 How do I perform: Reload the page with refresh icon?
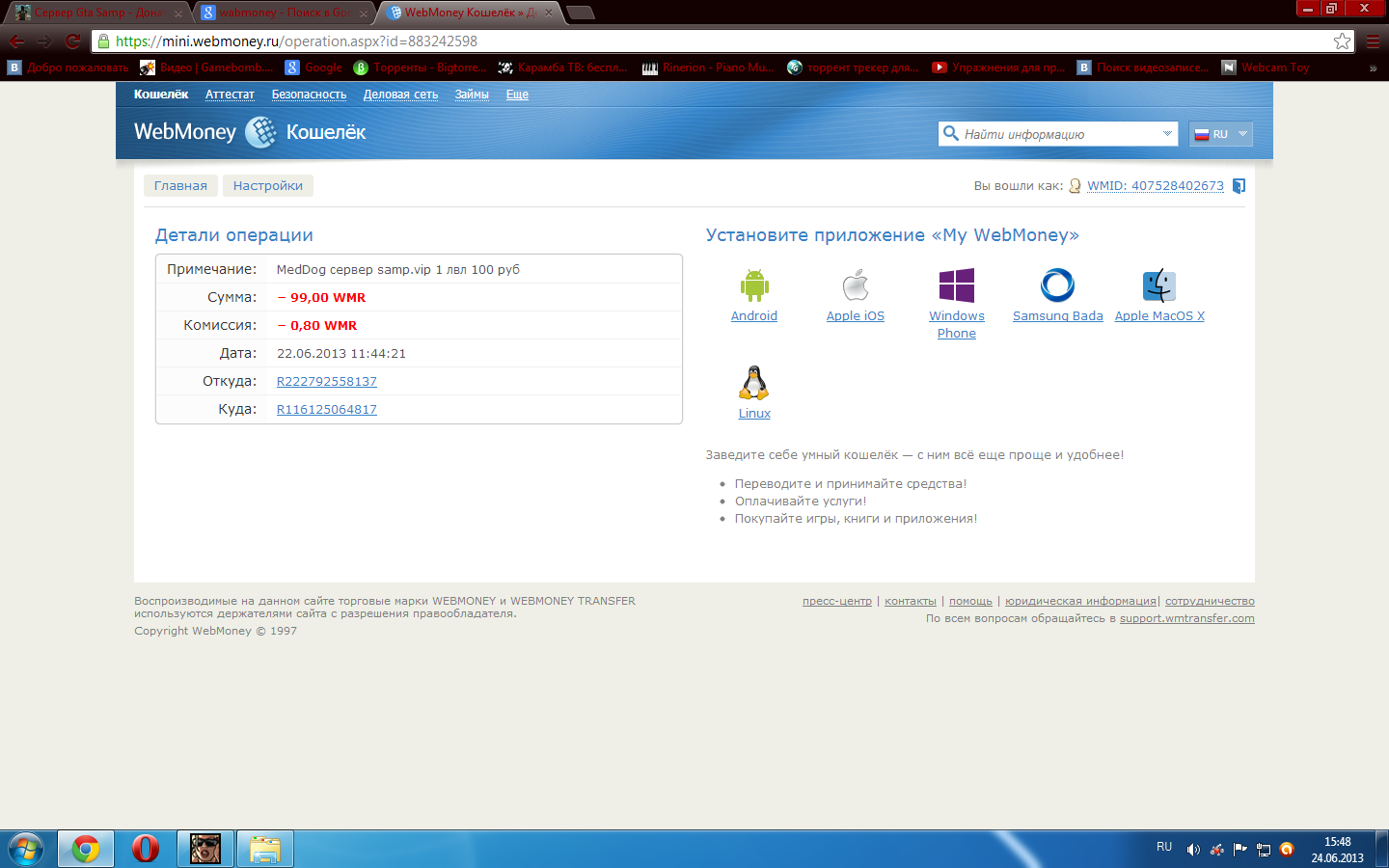coord(72,41)
